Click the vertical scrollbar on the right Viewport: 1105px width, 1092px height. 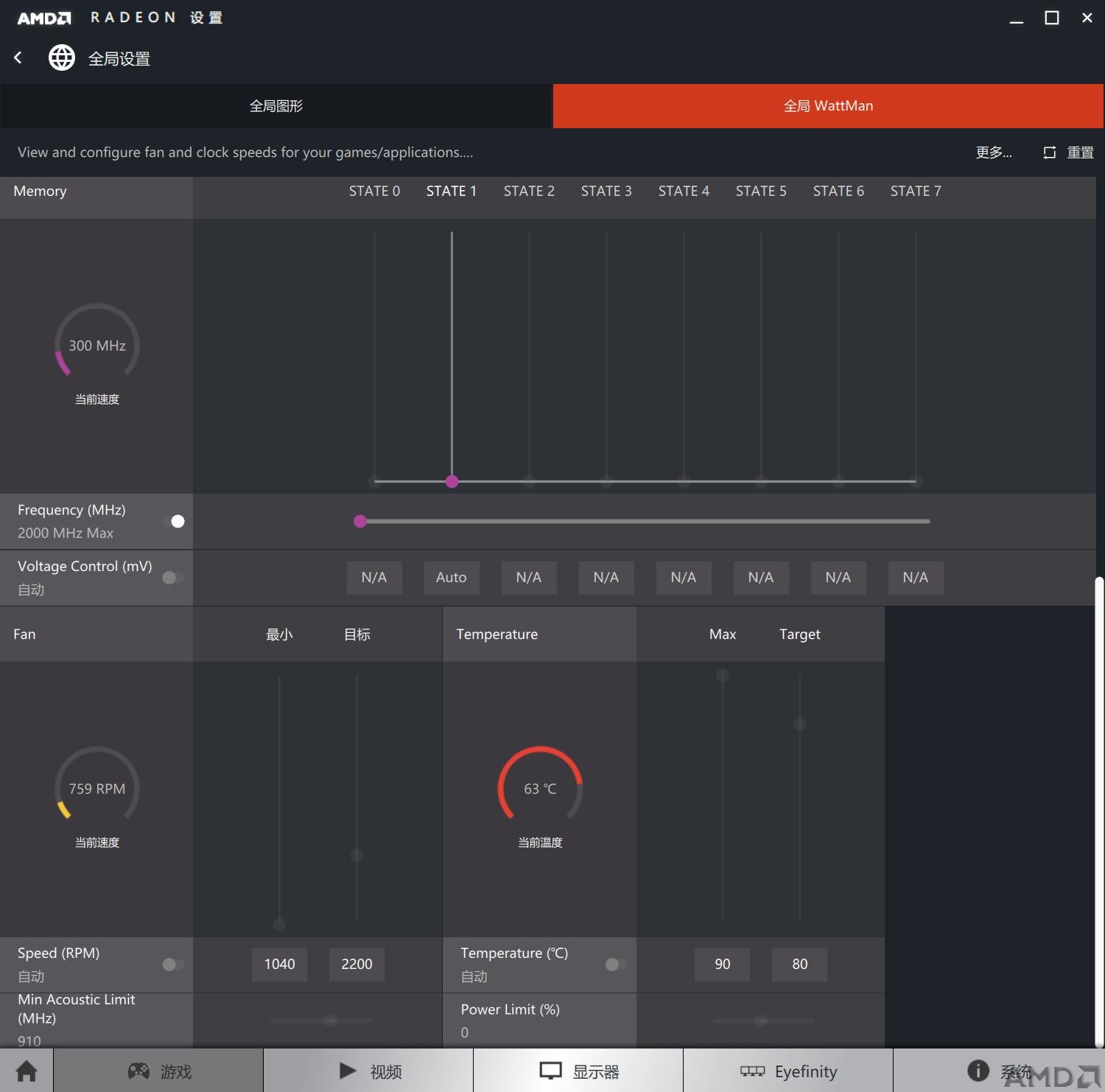1099,811
